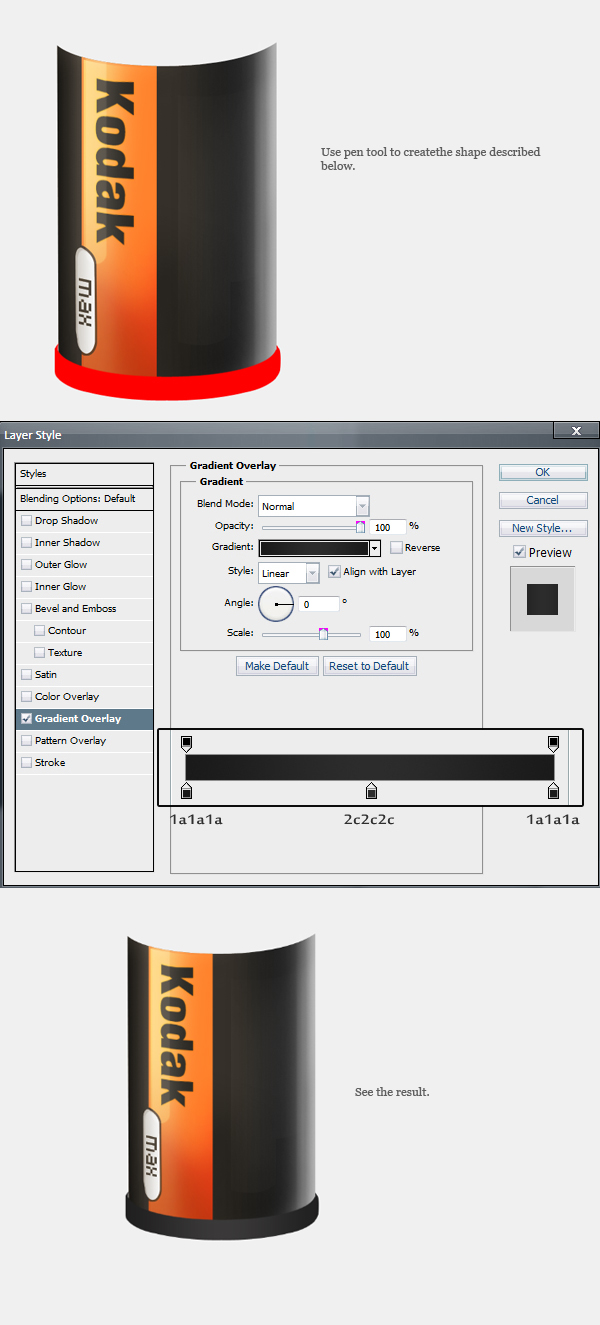600x1325 pixels.
Task: Disable the Preview checkbox
Action: (x=519, y=552)
